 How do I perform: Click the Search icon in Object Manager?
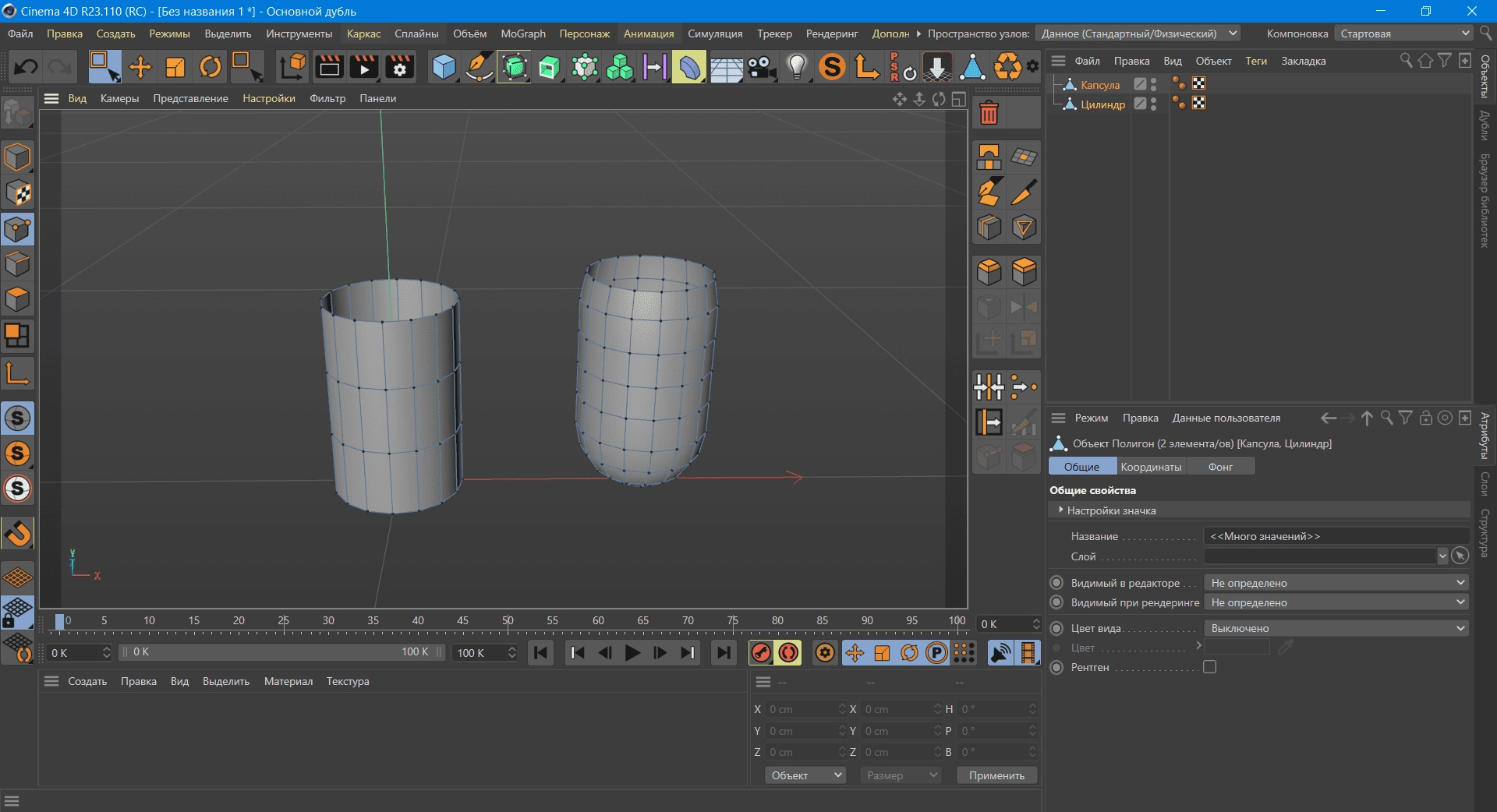(x=1406, y=61)
